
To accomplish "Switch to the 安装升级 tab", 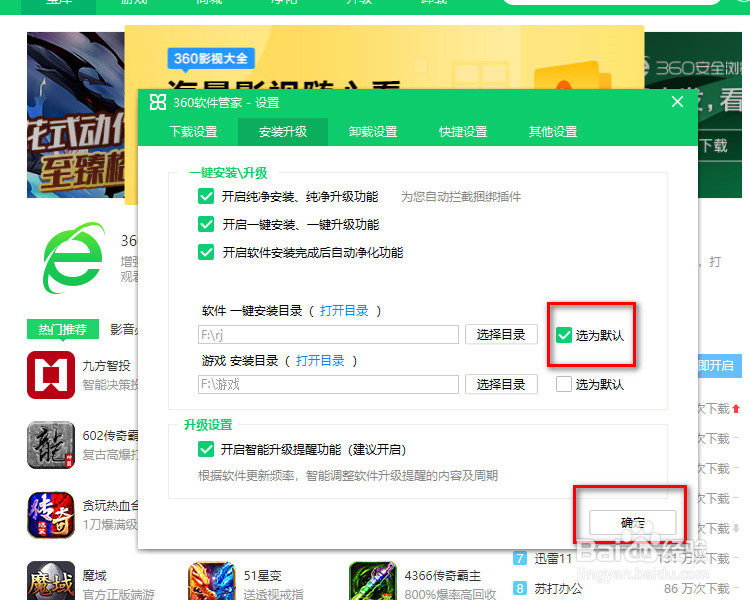I will tap(283, 132).
